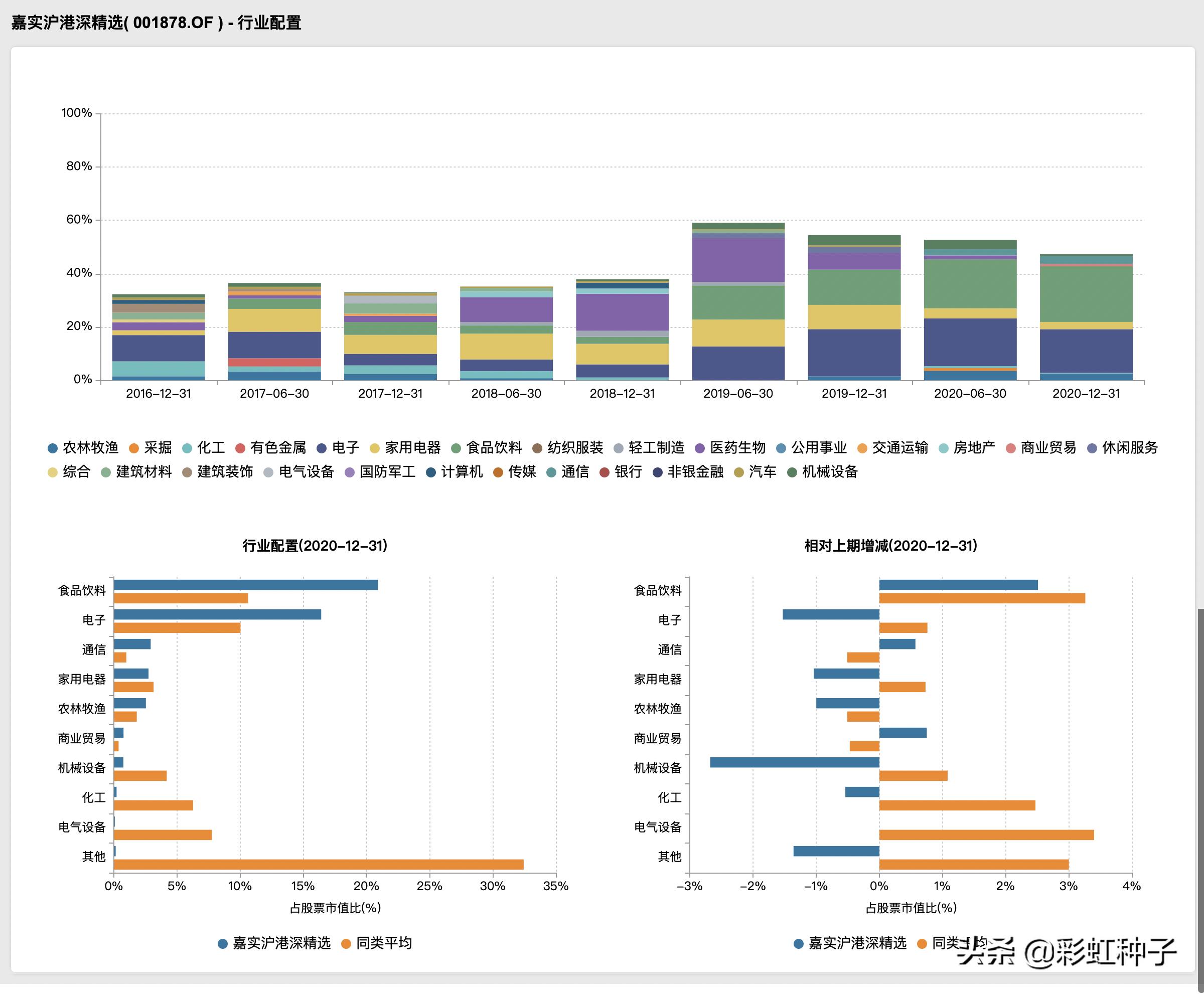This screenshot has width=1204, height=994.
Task: Click the blue 机械设备 bar in 相对上期增减
Action: (x=795, y=762)
